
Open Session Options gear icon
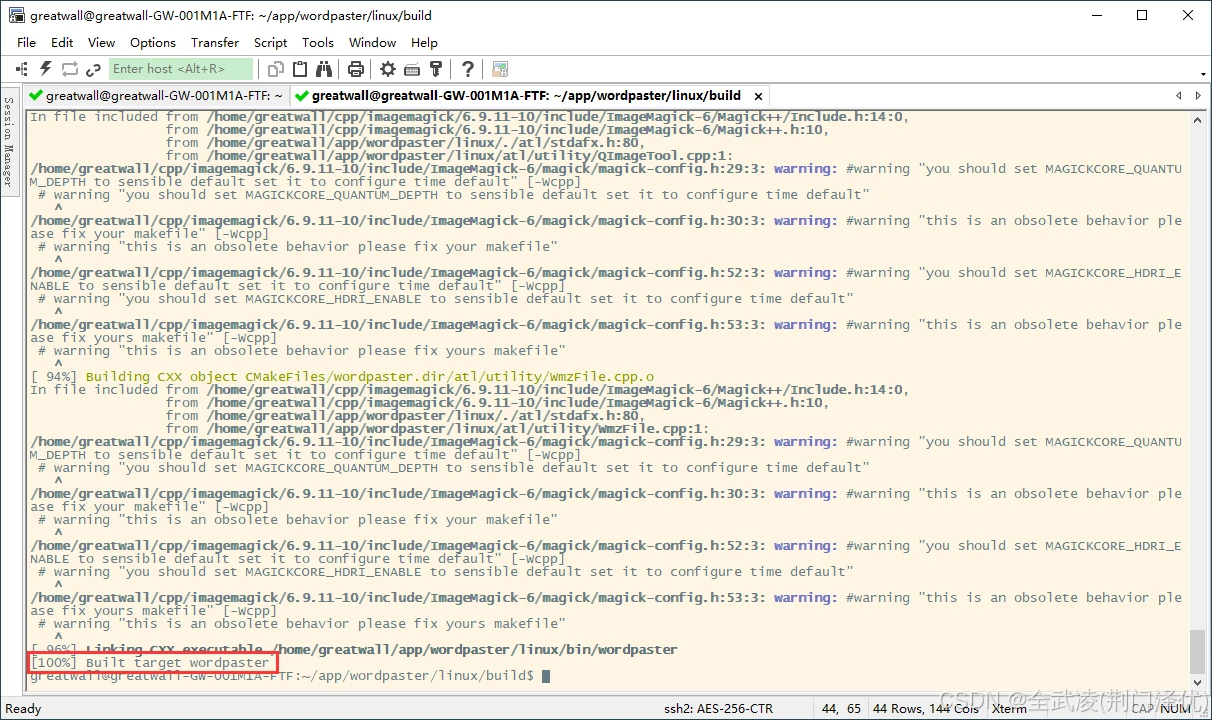388,69
